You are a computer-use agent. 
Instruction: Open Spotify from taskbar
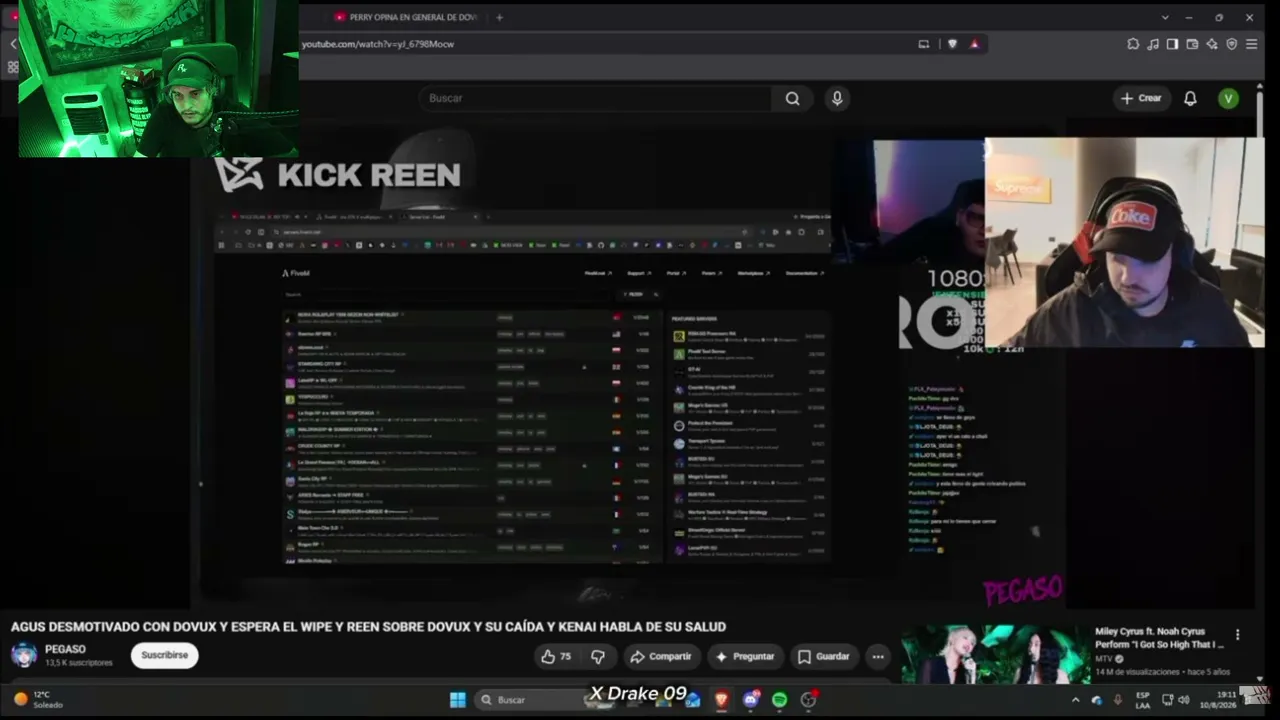pyautogui.click(x=780, y=699)
